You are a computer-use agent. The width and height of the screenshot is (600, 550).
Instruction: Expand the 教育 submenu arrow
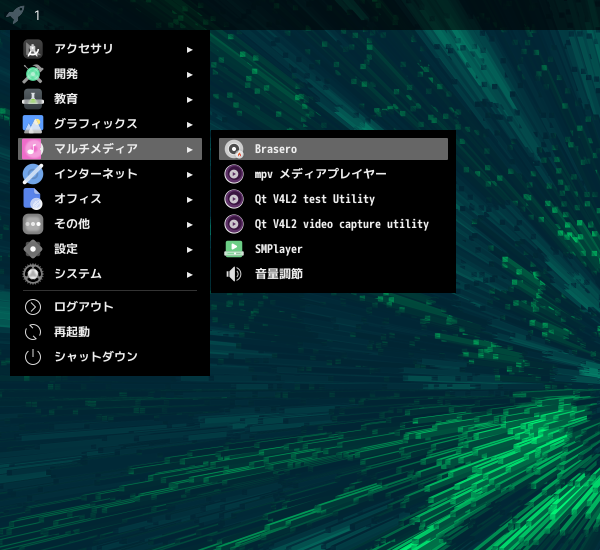(x=190, y=100)
